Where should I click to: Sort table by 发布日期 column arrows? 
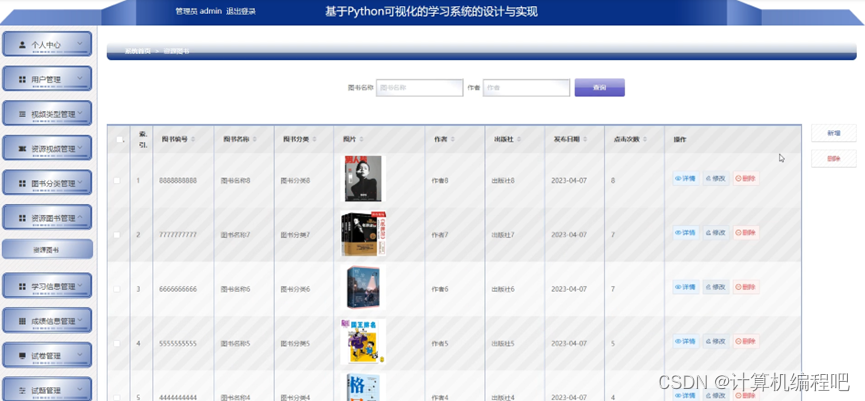click(x=585, y=140)
